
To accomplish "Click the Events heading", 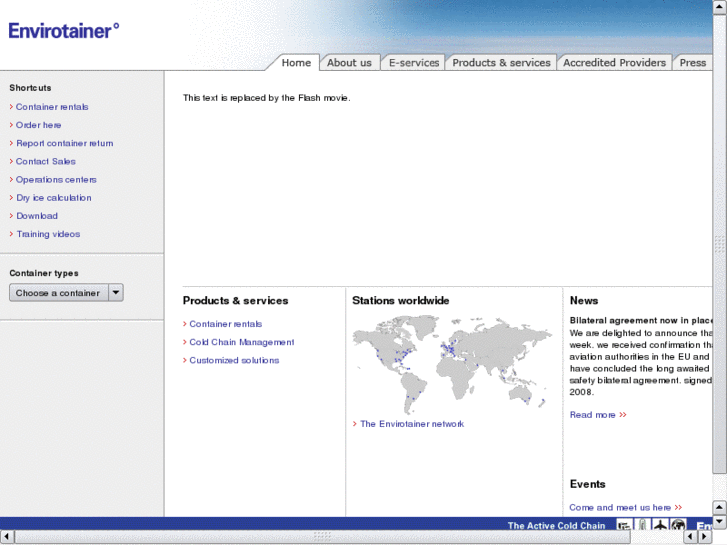I will click(x=587, y=484).
